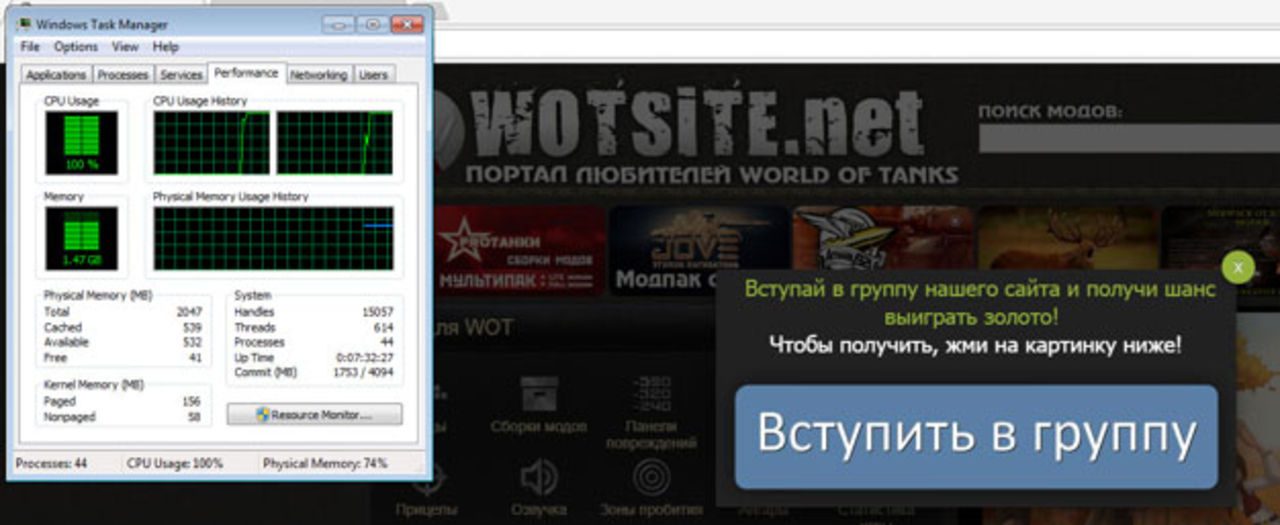
Task: Switch to the Processes tab
Action: [123, 75]
